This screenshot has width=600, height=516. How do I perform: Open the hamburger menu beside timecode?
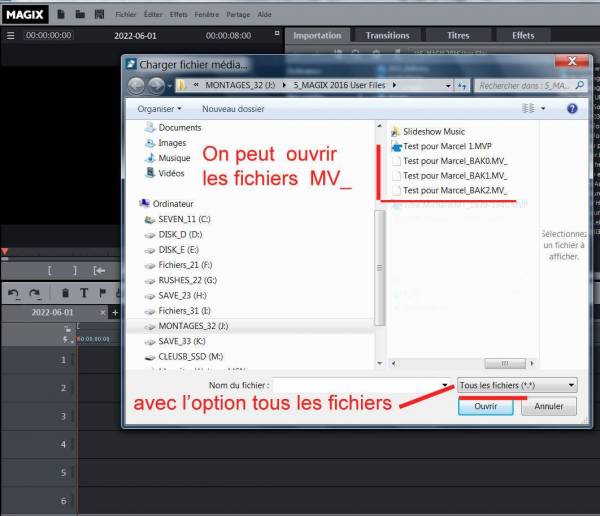pyautogui.click(x=10, y=35)
